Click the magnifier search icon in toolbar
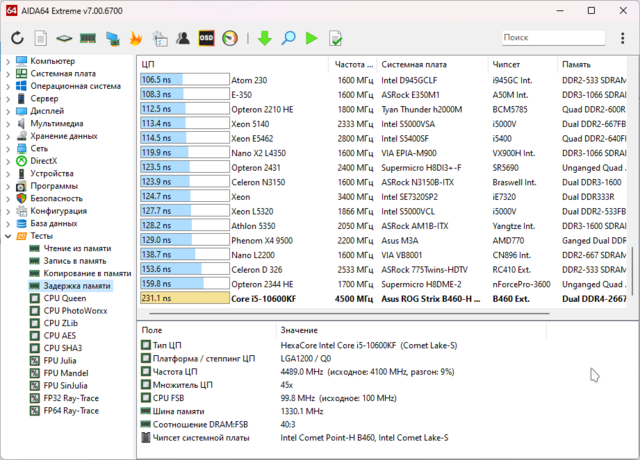The image size is (640, 460). tap(288, 39)
